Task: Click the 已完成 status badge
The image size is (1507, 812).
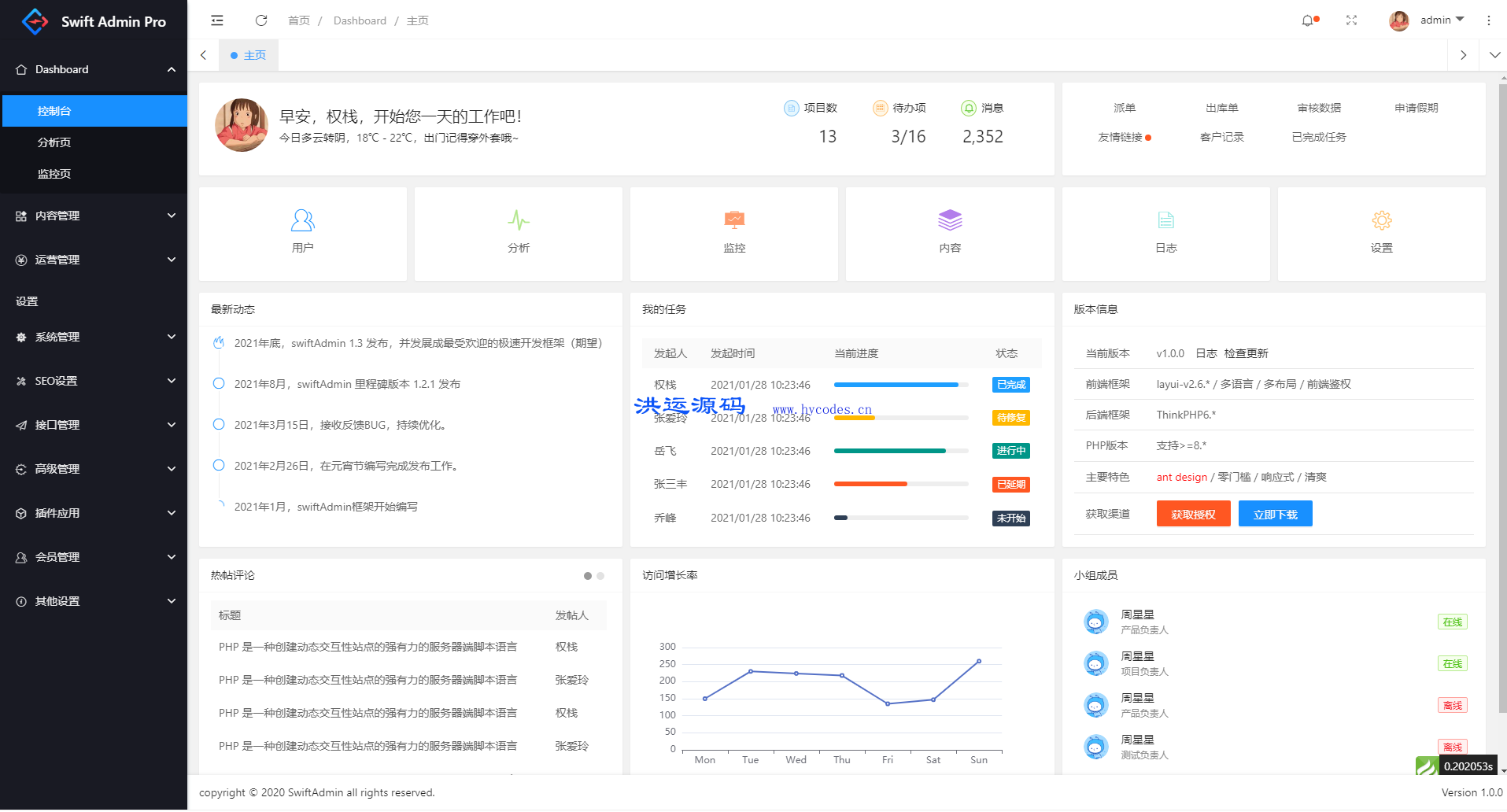Action: coord(1011,385)
